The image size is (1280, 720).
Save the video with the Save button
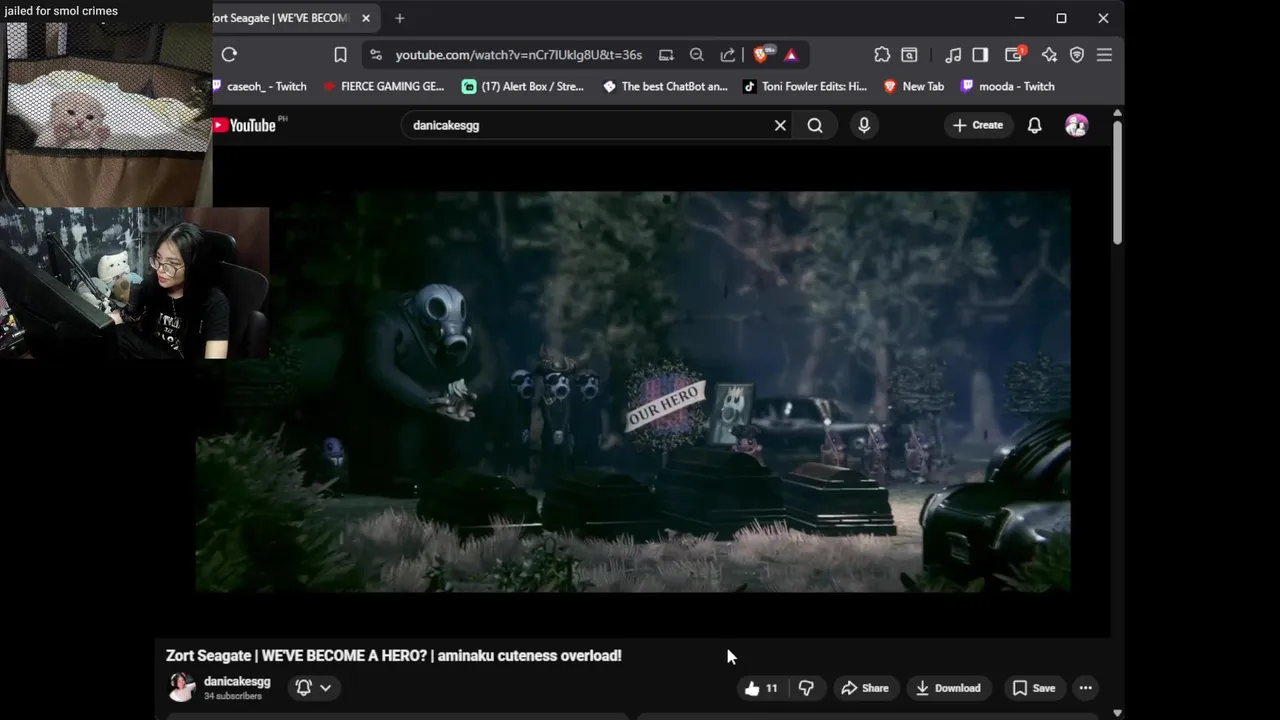[1034, 688]
